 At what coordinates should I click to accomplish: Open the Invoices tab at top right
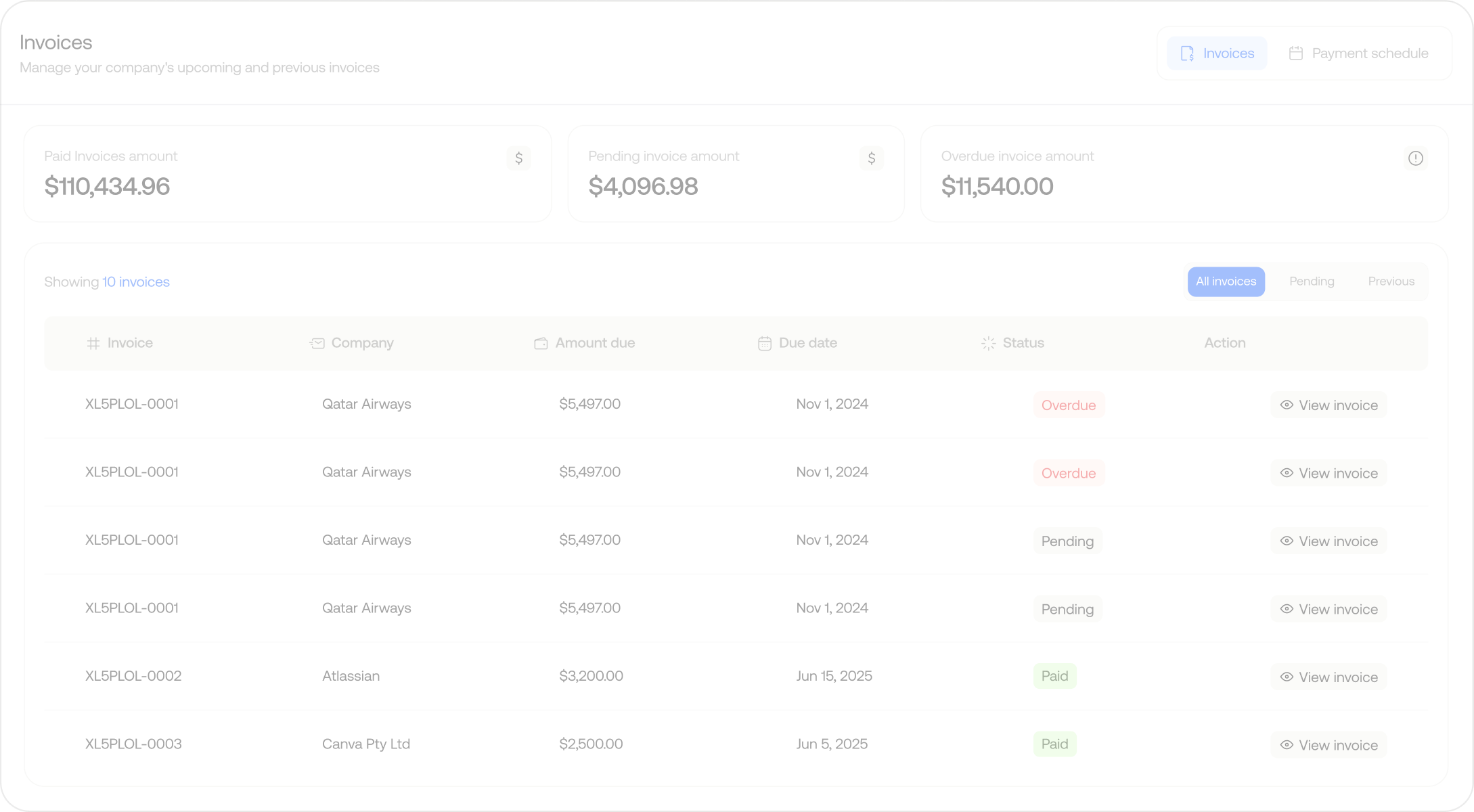[1216, 53]
